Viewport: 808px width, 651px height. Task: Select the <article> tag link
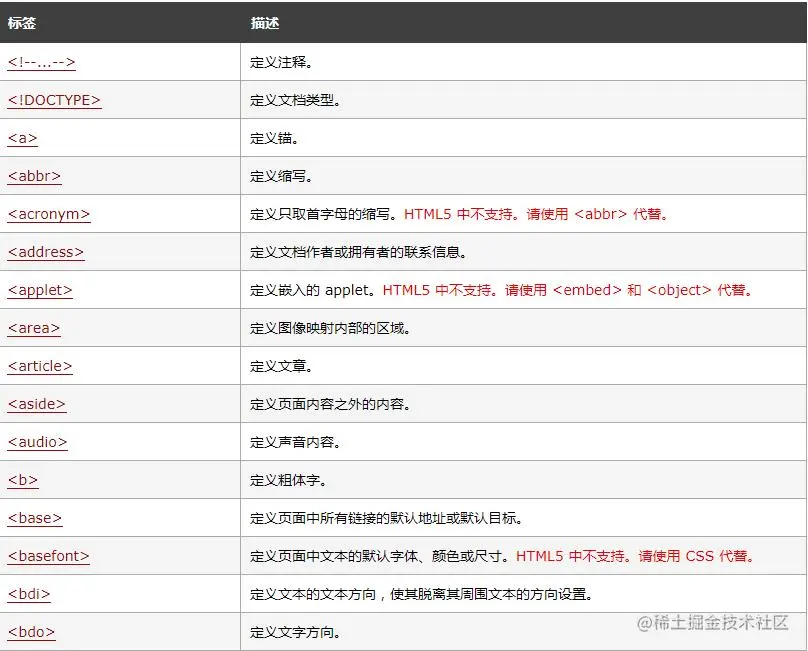click(39, 366)
